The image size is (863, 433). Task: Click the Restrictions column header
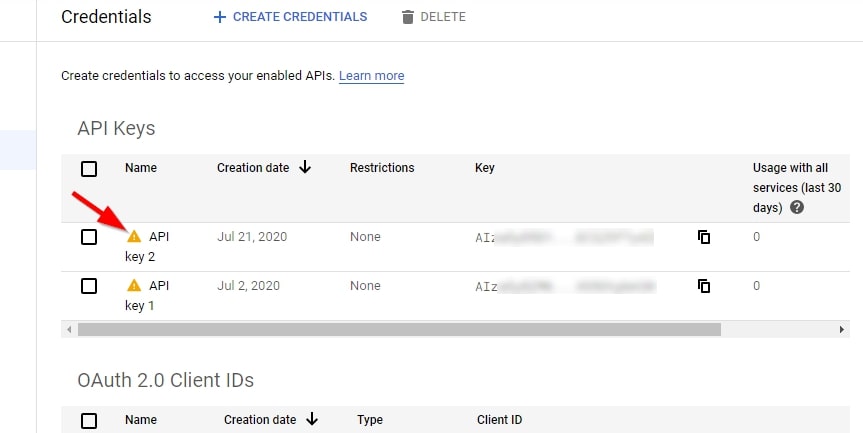click(382, 168)
